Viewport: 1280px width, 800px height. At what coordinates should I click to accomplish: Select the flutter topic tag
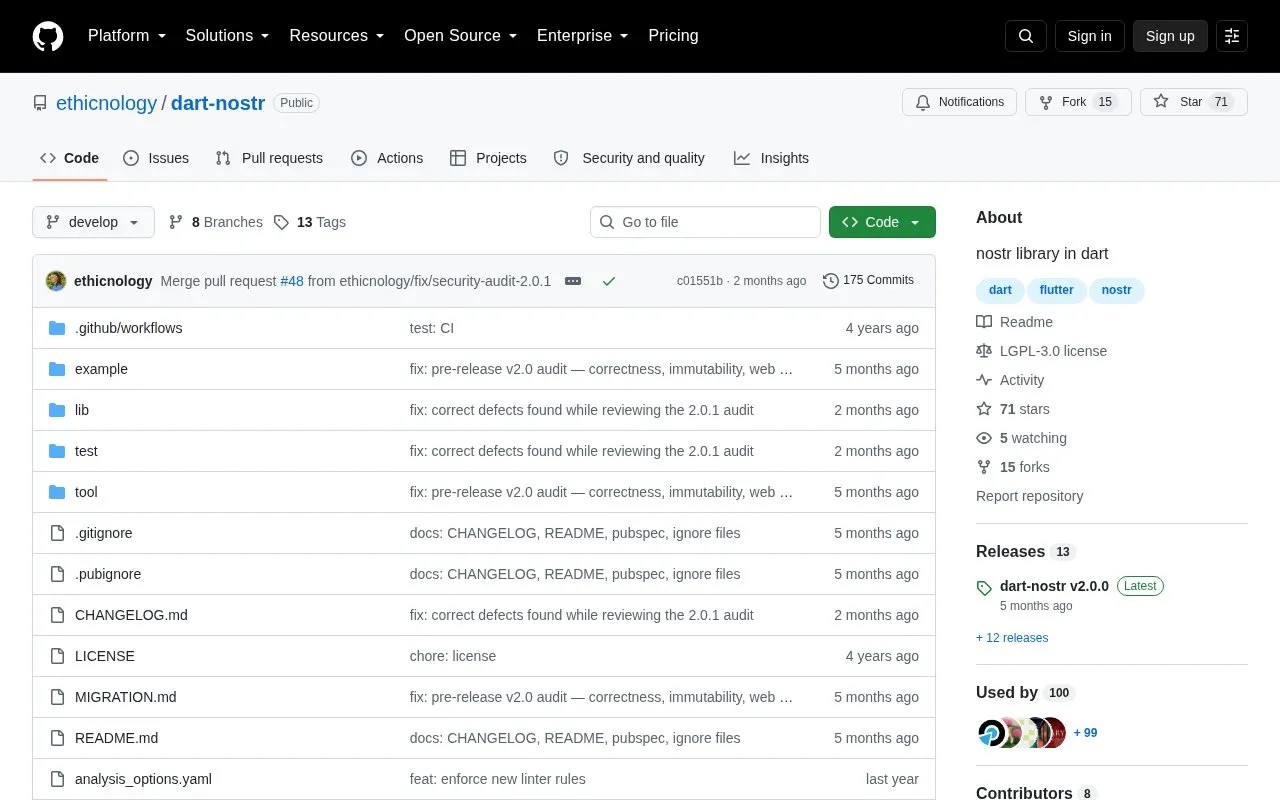pos(1056,290)
